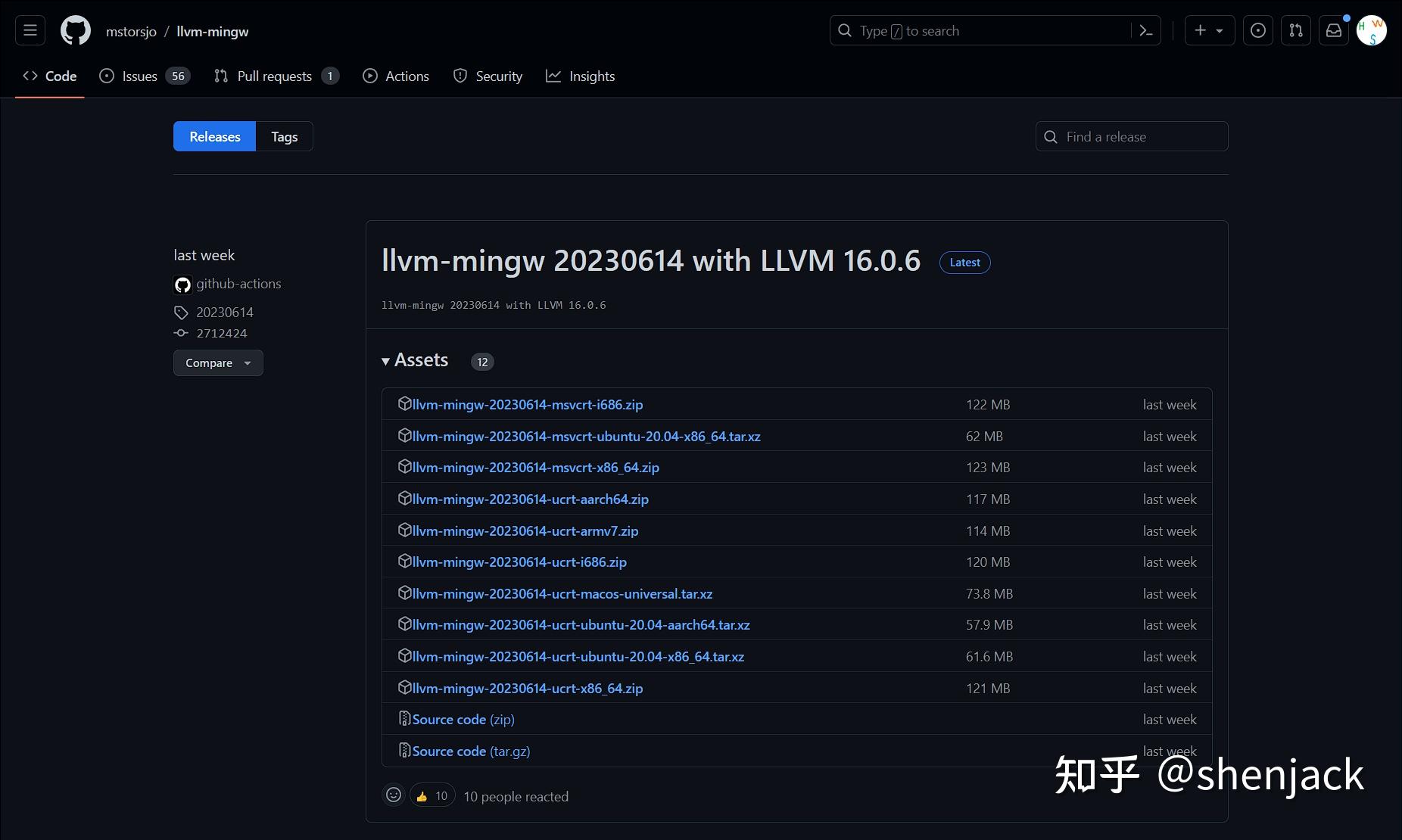This screenshot has width=1402, height=840.
Task: Collapse the Assets section
Action: point(415,360)
